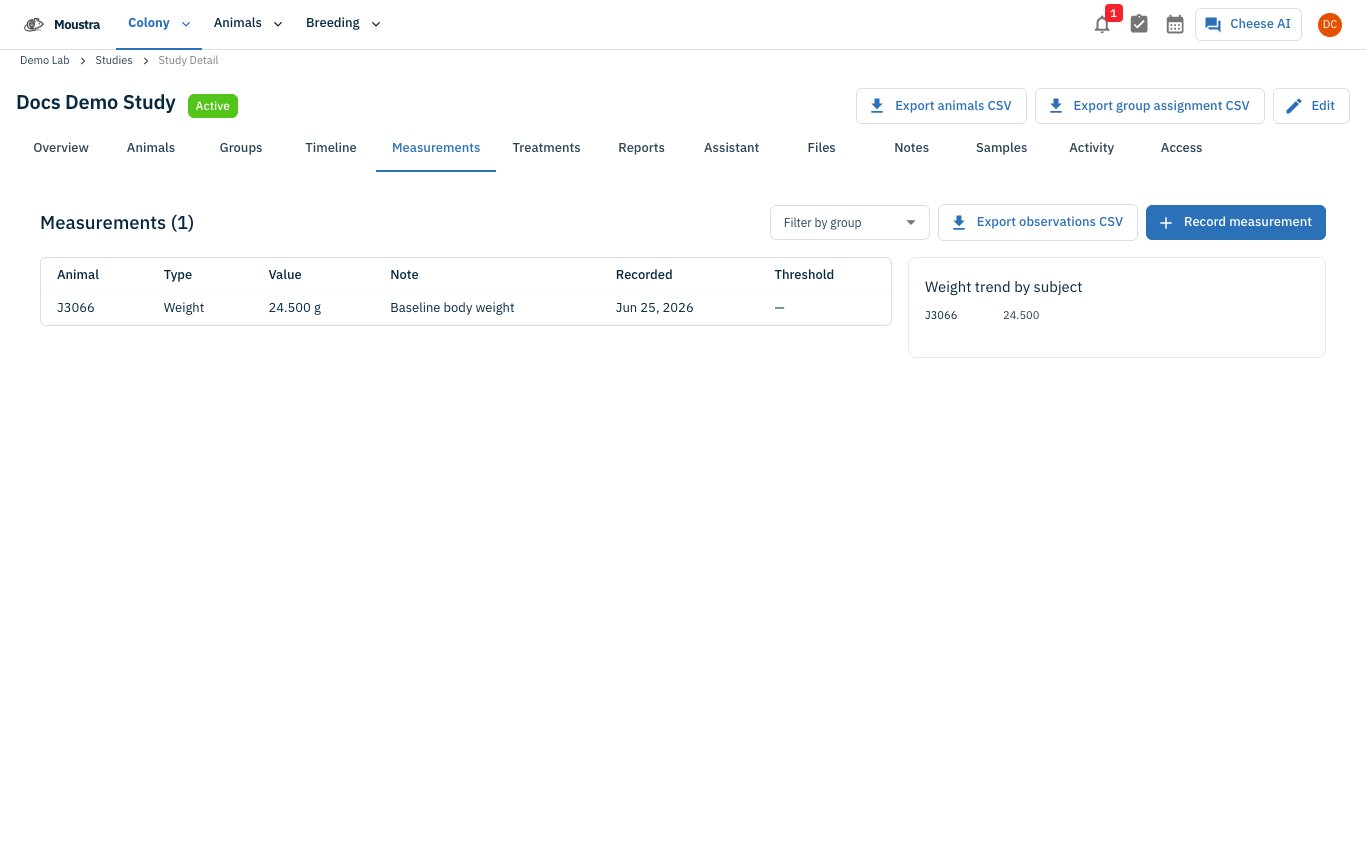The image size is (1366, 854).
Task: Select the Measurements tab
Action: coord(436,148)
